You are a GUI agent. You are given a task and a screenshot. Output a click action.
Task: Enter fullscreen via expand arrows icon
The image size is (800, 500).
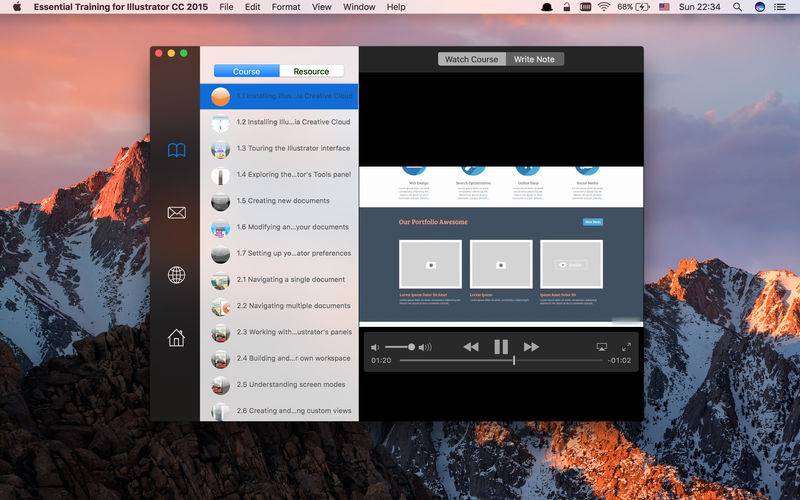click(x=627, y=347)
